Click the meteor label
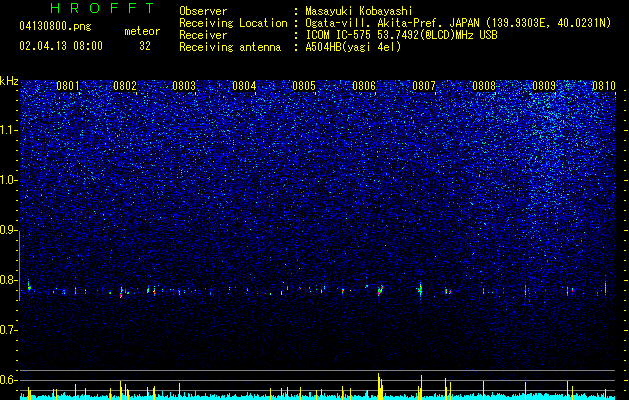The image size is (629, 400). (142, 31)
